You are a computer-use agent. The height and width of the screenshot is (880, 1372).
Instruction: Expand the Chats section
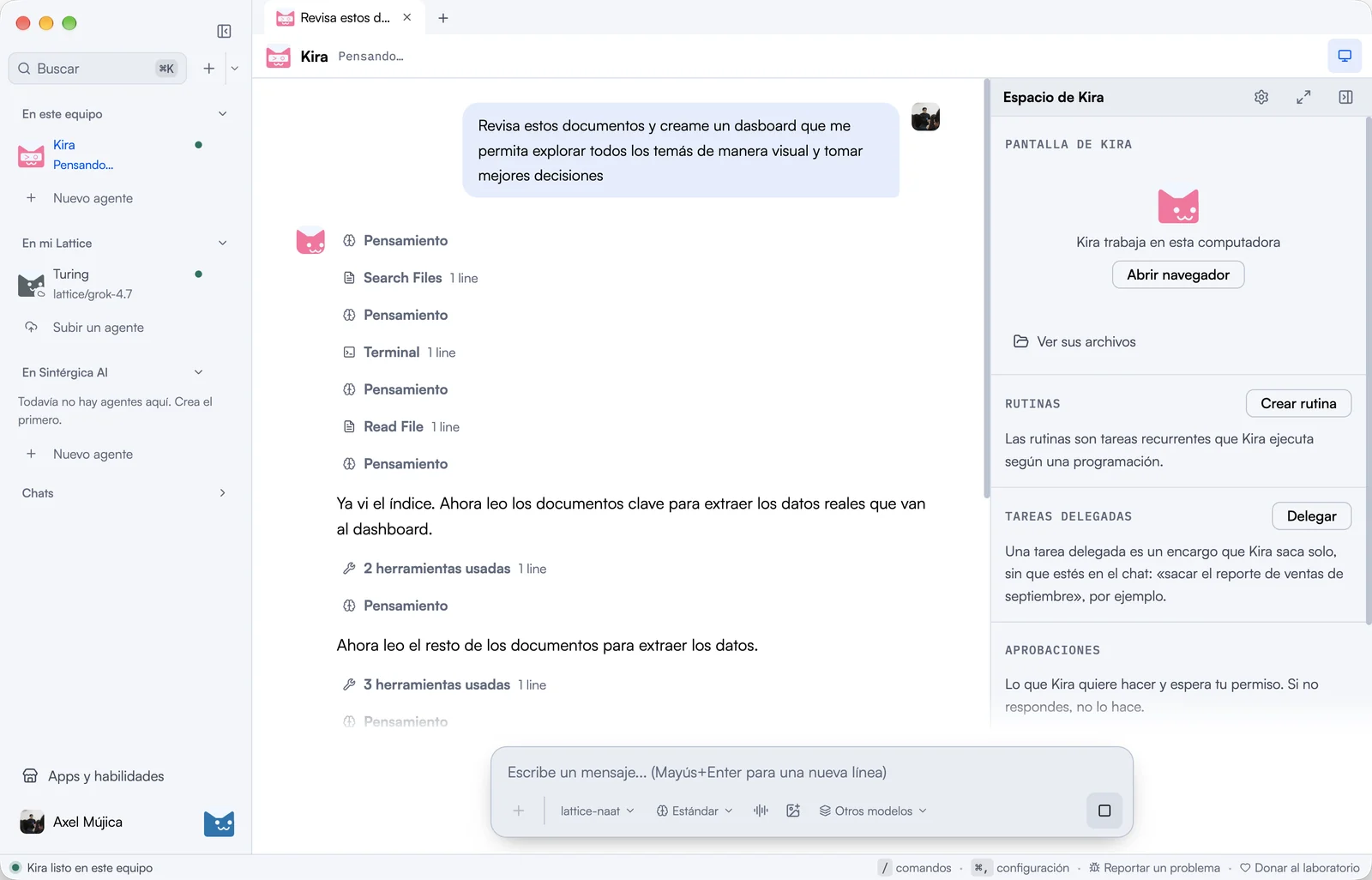click(222, 493)
